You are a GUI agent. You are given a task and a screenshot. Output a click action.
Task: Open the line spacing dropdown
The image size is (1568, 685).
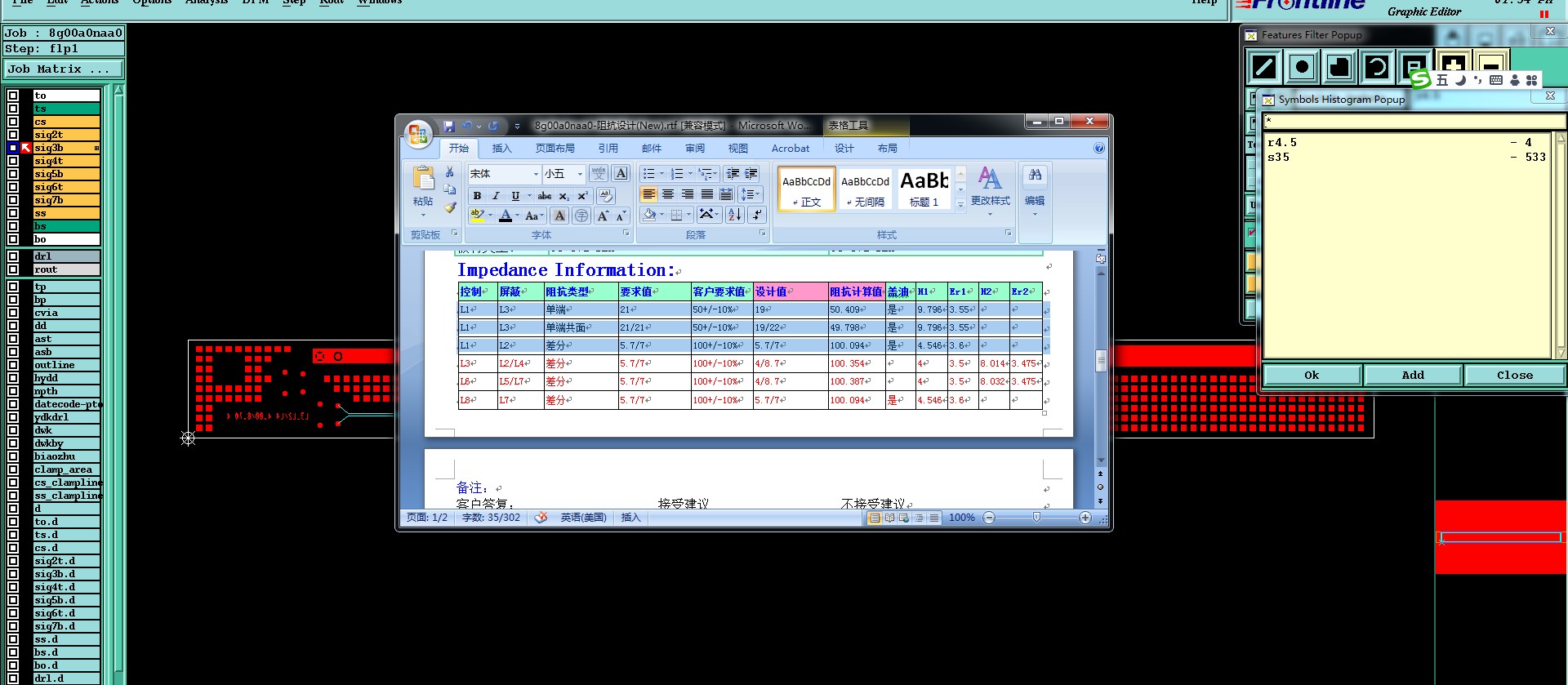(x=750, y=194)
